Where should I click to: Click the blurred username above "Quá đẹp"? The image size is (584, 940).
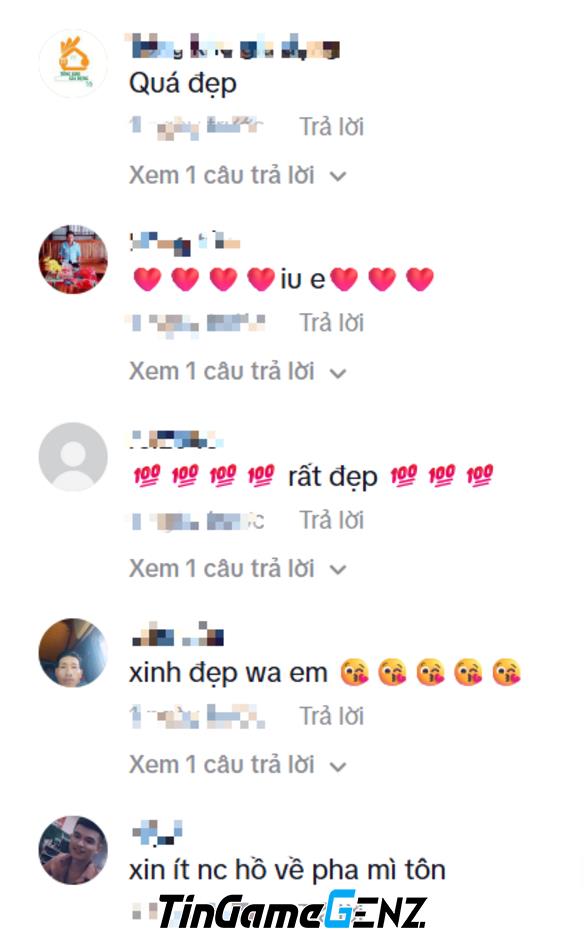[x=234, y=47]
